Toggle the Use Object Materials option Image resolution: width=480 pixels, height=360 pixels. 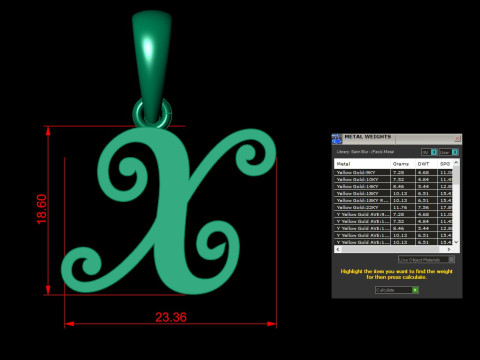click(x=426, y=259)
